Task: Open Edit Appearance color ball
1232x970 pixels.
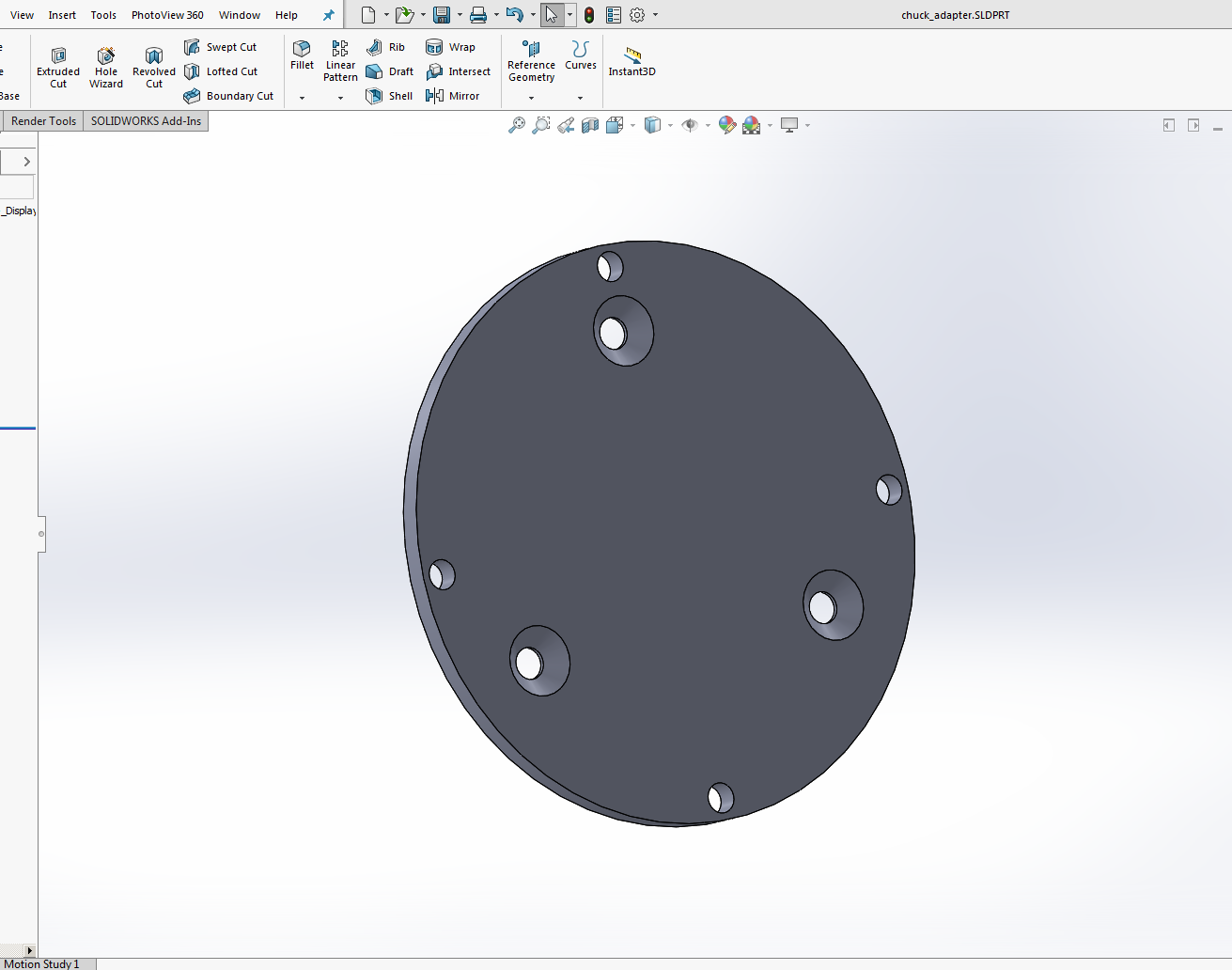Action: click(x=726, y=125)
